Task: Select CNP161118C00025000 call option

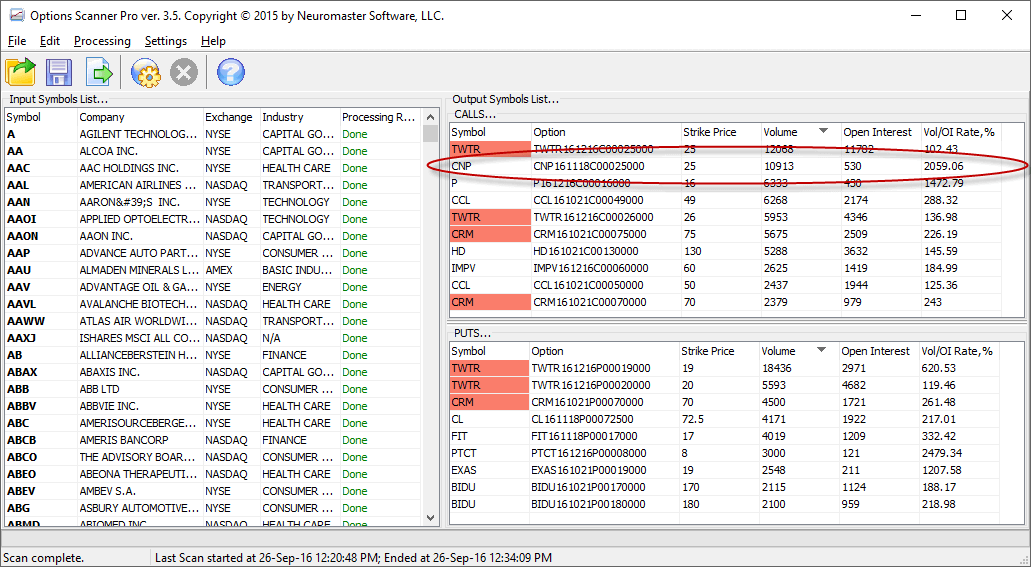Action: [589, 166]
